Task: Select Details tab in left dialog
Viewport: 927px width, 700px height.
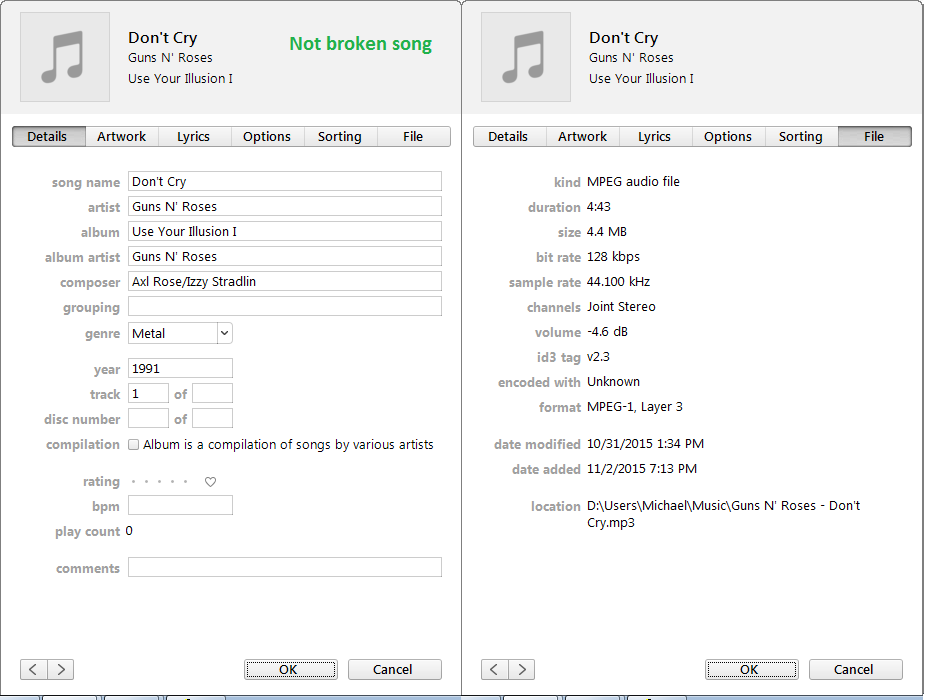Action: pyautogui.click(x=49, y=137)
